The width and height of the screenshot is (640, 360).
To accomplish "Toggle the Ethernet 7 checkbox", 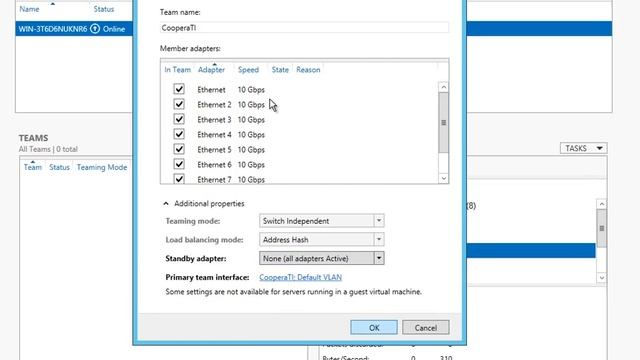I will pos(179,179).
